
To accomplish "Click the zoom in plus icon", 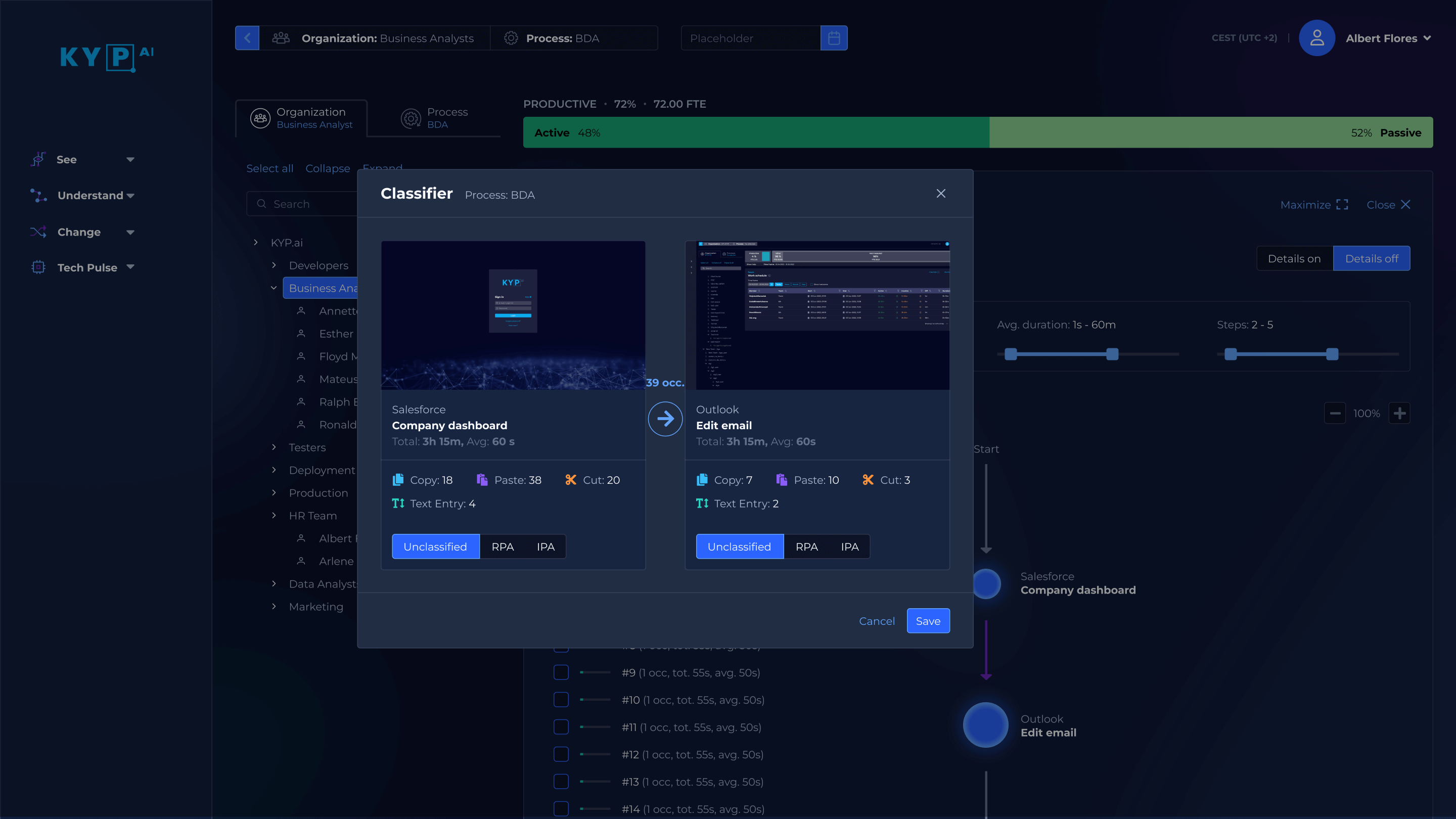I will click(1399, 413).
